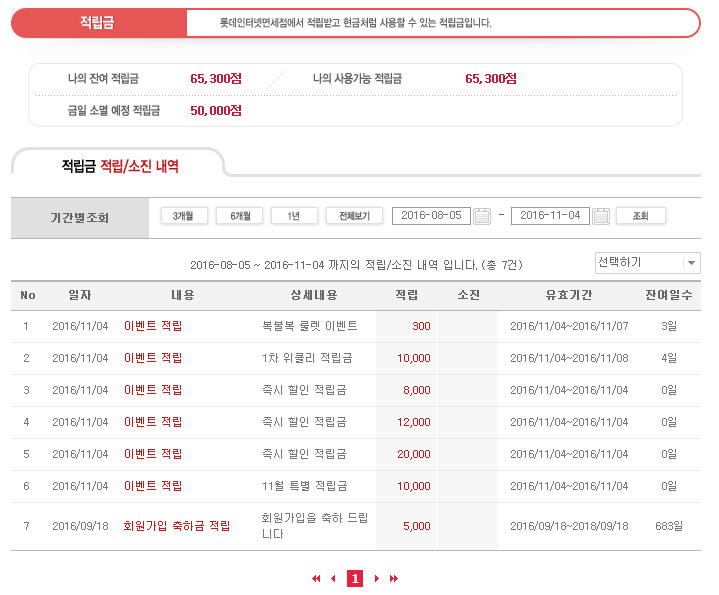Image resolution: width=719 pixels, height=595 pixels.
Task: Go to the first page double-arrow icon
Action: coord(316,578)
